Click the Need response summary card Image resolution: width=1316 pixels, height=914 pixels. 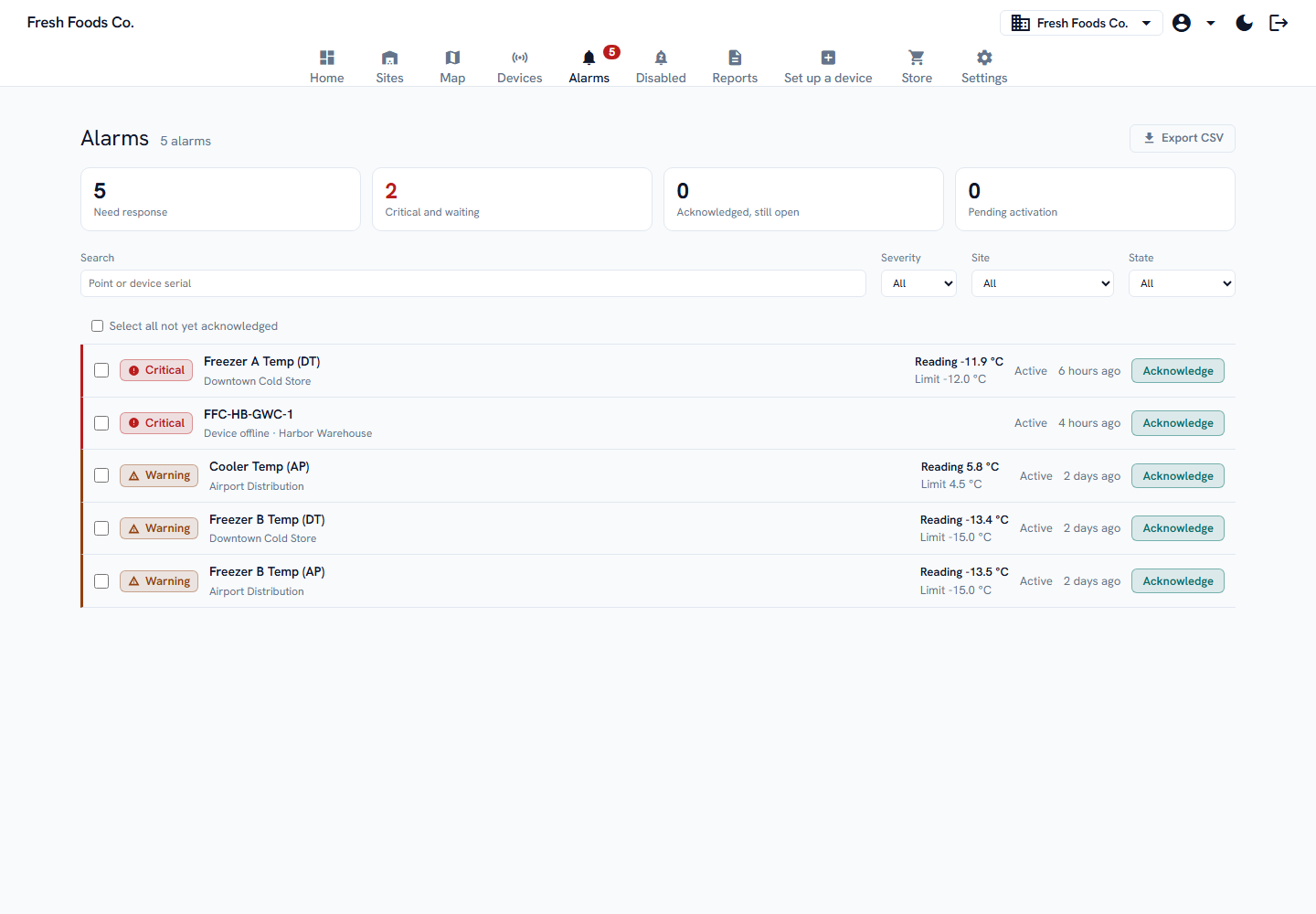220,199
